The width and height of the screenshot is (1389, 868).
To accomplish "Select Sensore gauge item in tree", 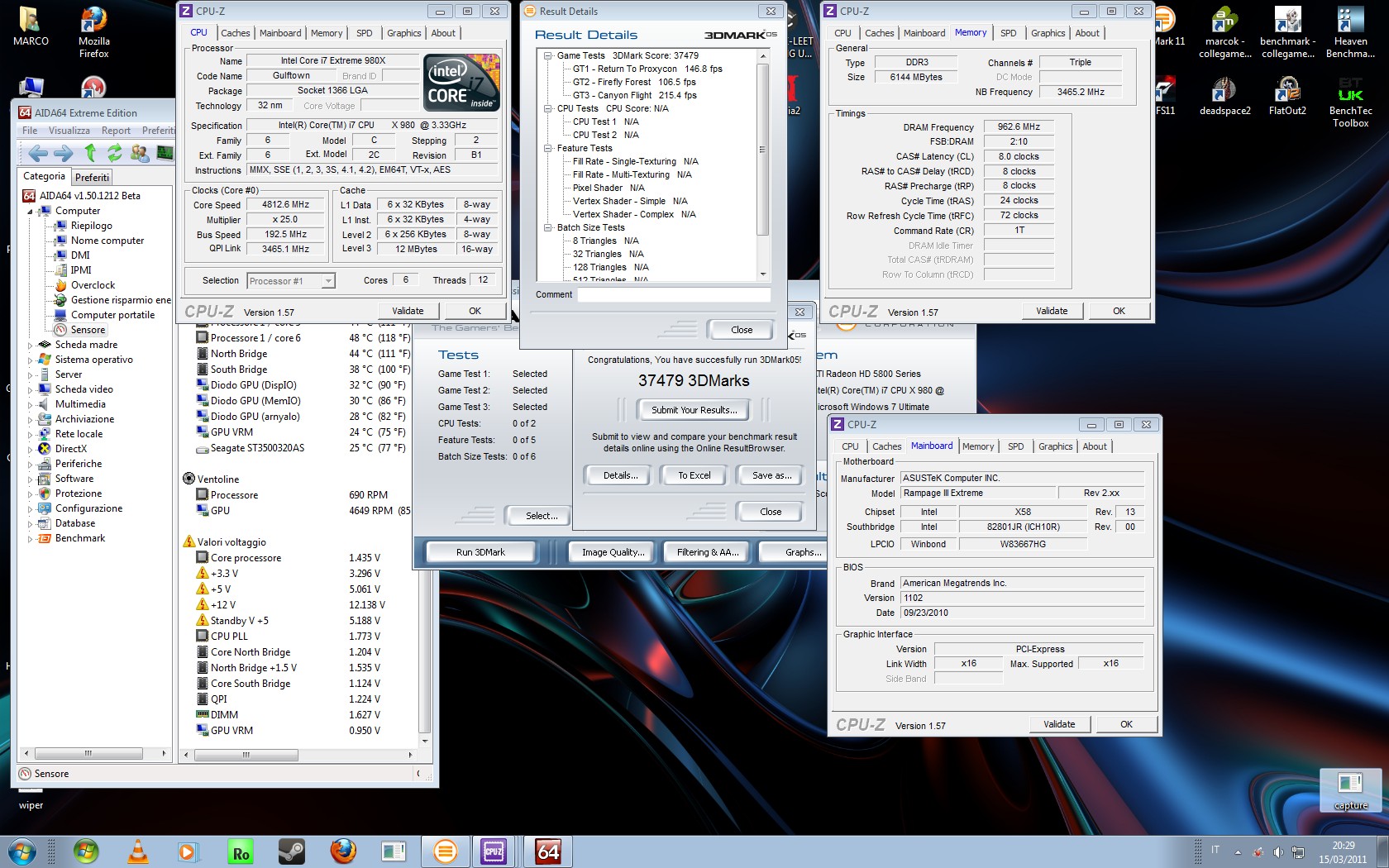I will coord(88,330).
